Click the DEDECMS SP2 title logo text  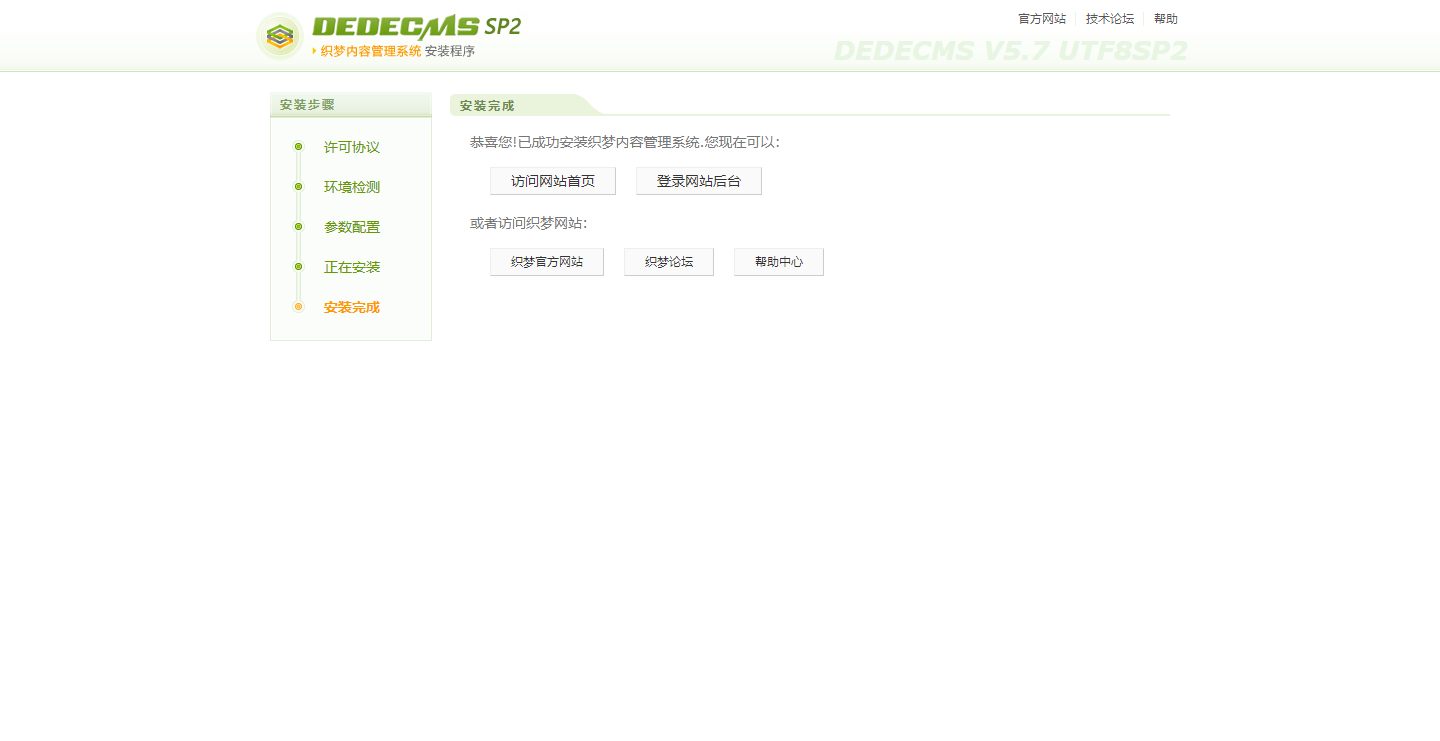click(x=416, y=27)
